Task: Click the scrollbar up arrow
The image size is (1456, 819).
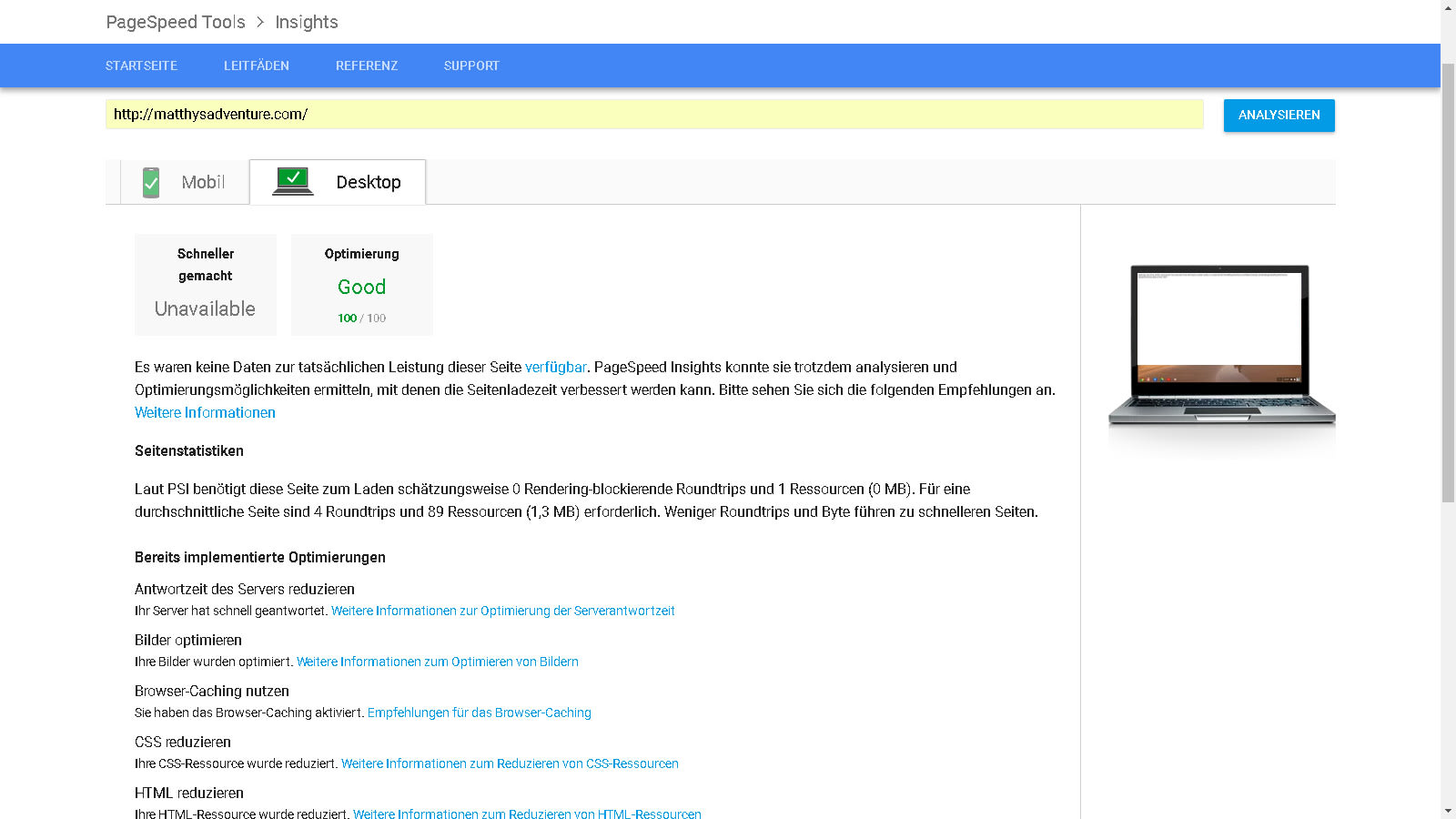Action: 1448,7
